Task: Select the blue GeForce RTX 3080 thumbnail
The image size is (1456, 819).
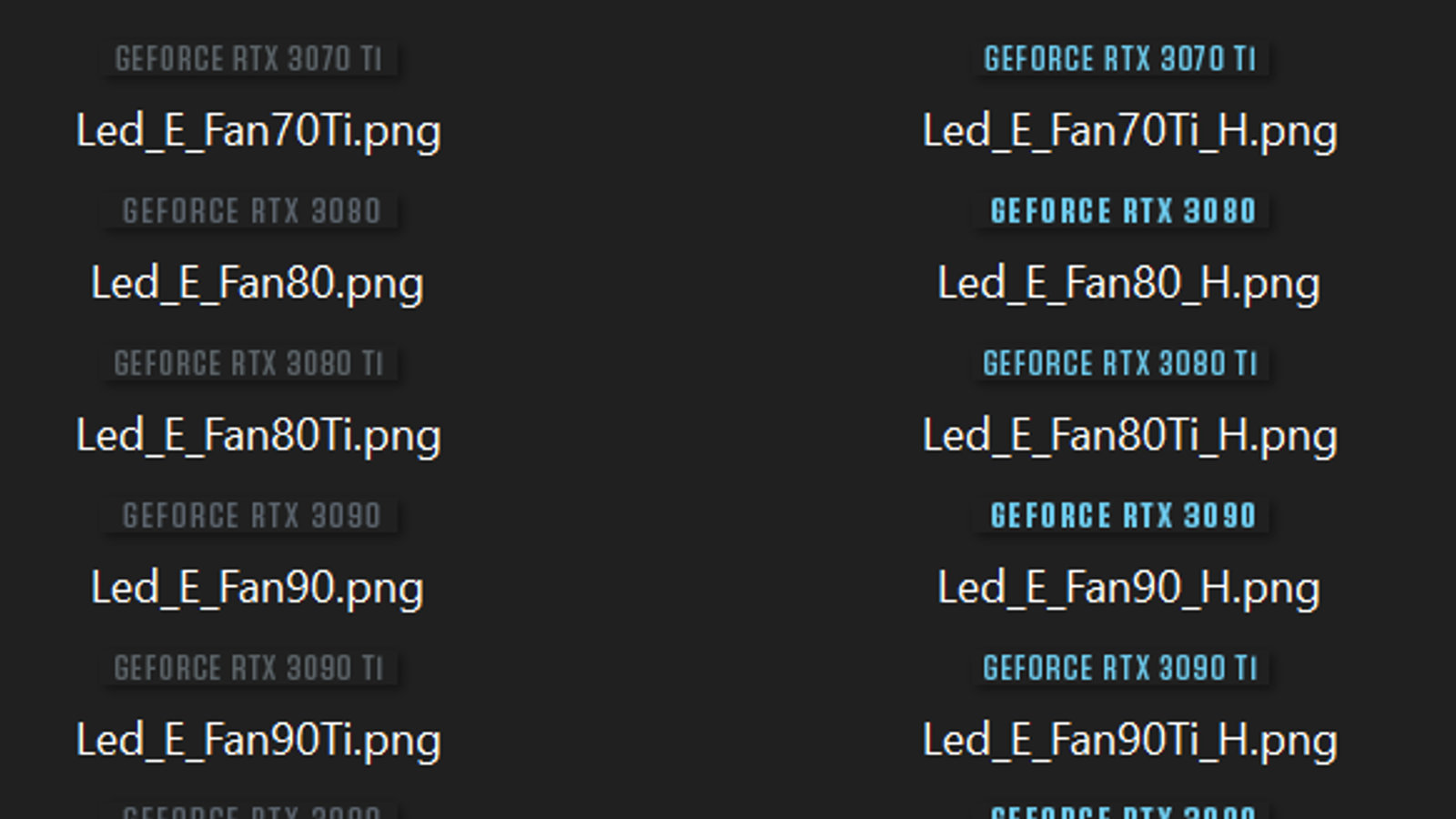Action: [1123, 212]
